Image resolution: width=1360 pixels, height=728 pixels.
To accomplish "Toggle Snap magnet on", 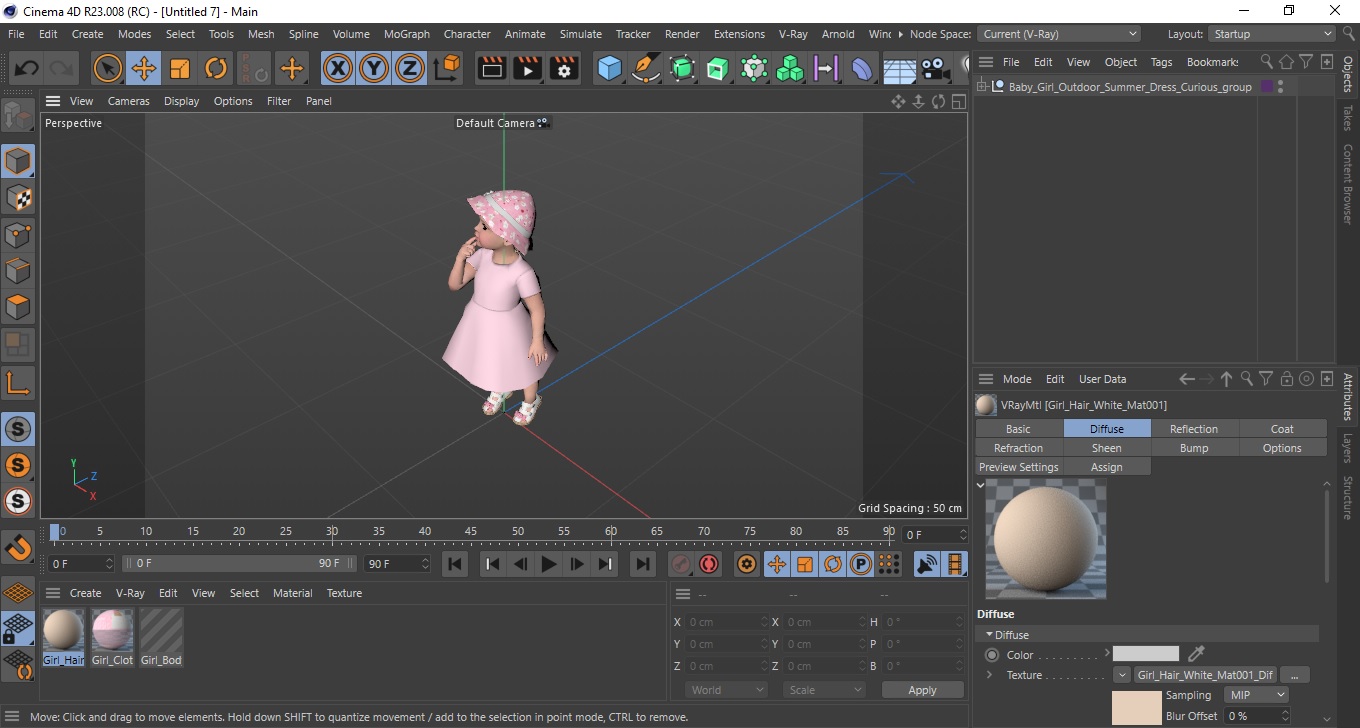I will (18, 548).
